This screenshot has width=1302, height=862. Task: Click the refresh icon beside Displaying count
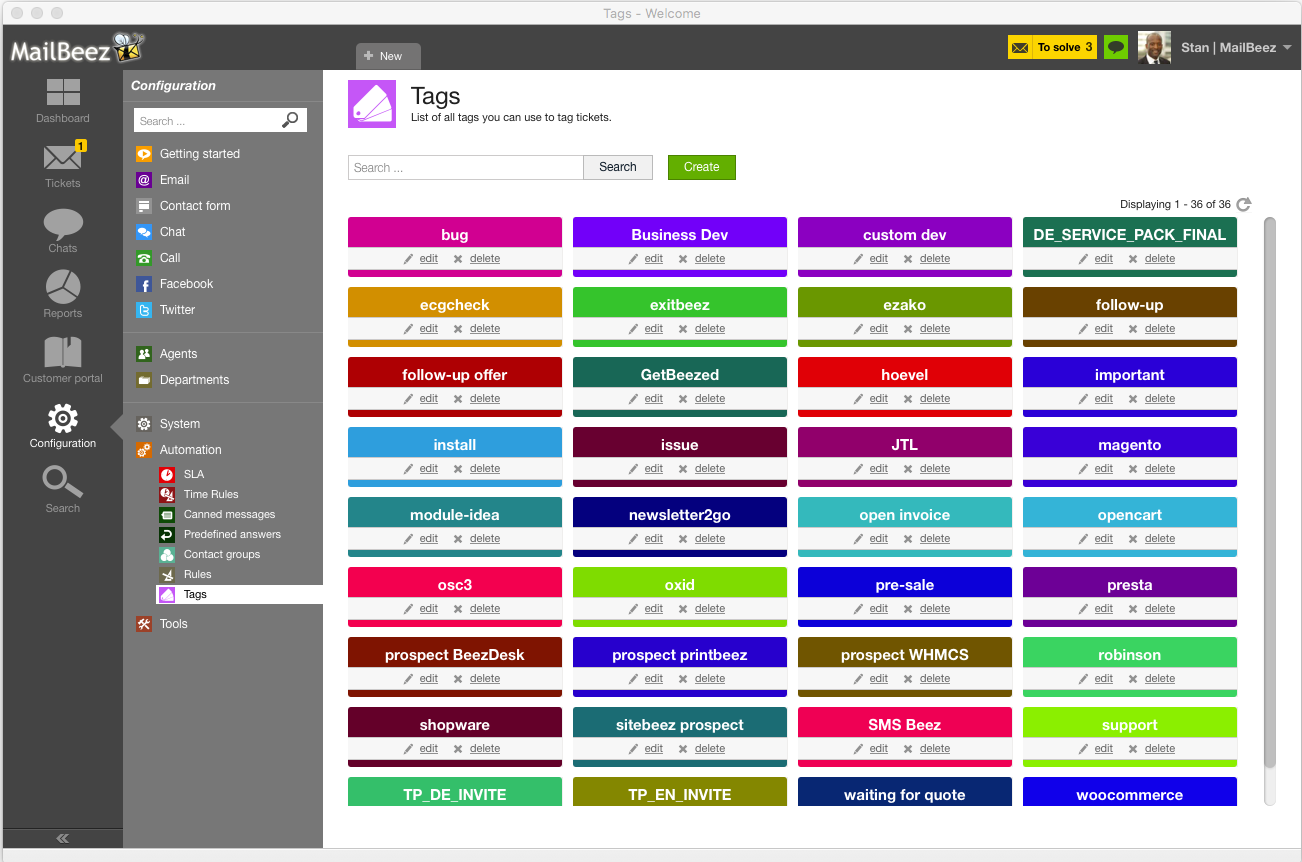(1244, 204)
